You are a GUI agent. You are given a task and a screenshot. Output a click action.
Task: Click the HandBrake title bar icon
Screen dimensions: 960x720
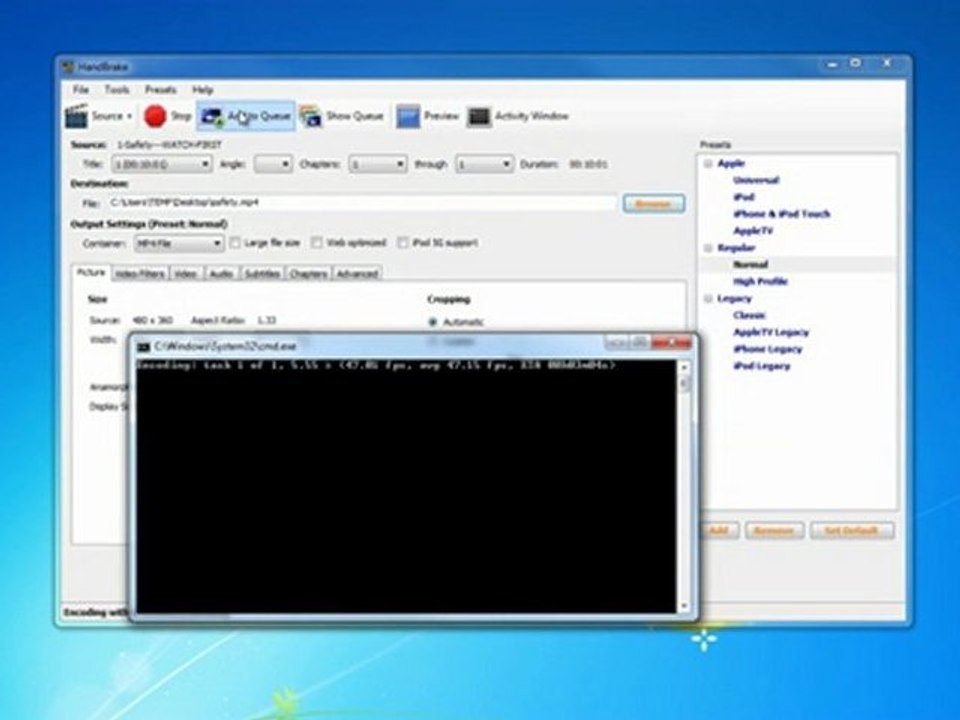[68, 67]
